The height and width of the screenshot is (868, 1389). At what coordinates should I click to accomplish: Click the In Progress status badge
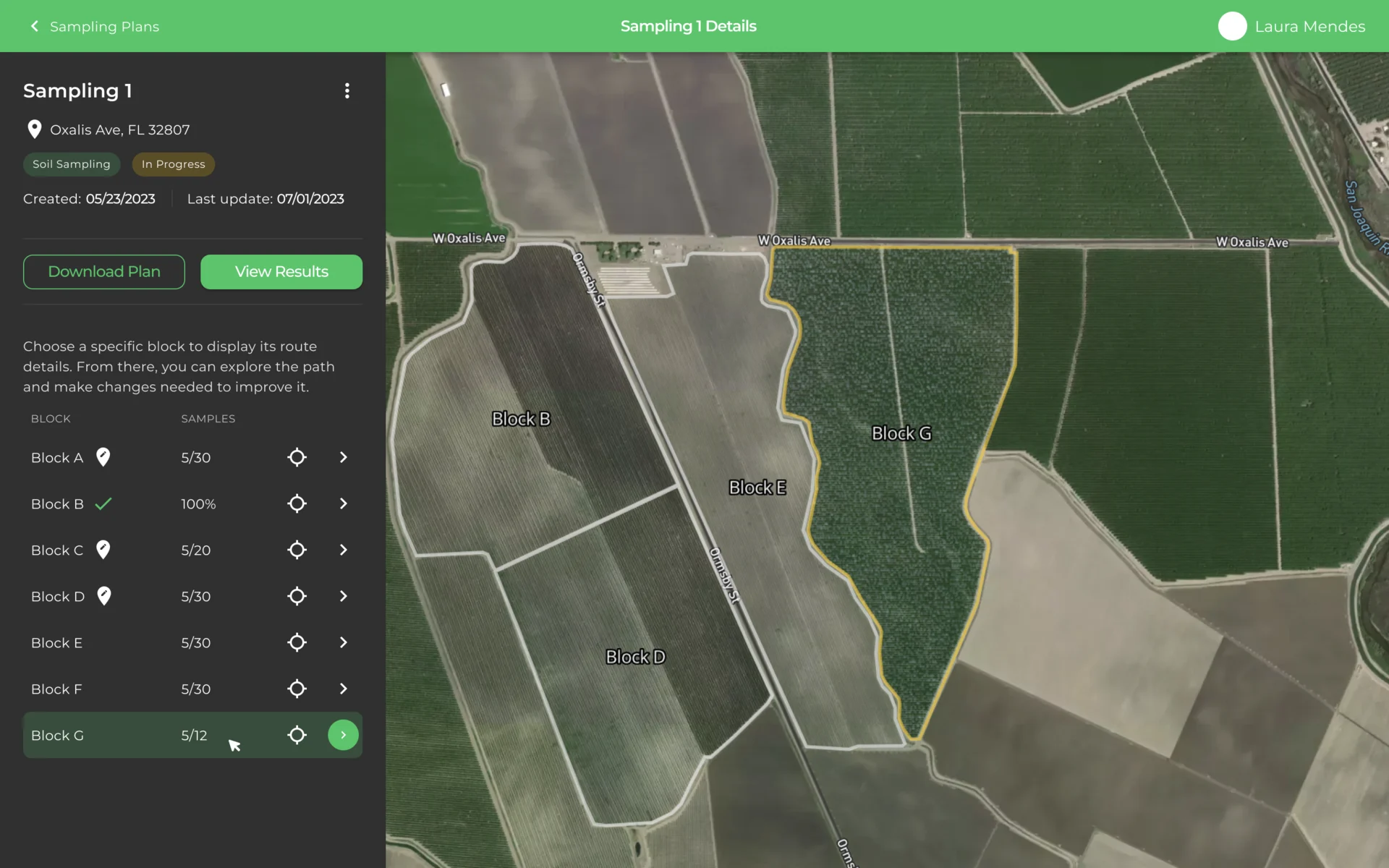[x=174, y=164]
